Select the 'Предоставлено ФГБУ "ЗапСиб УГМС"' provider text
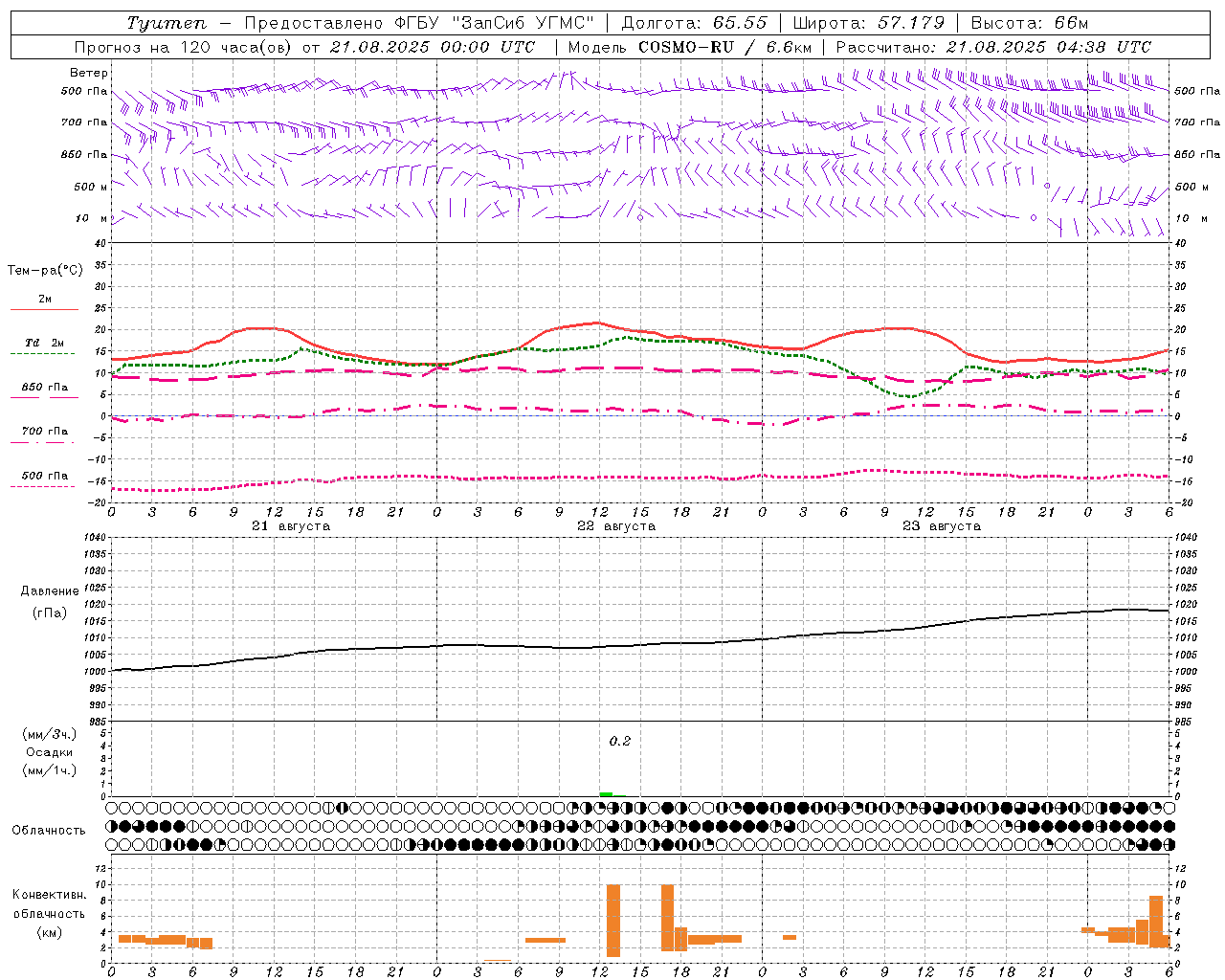 pos(420,24)
